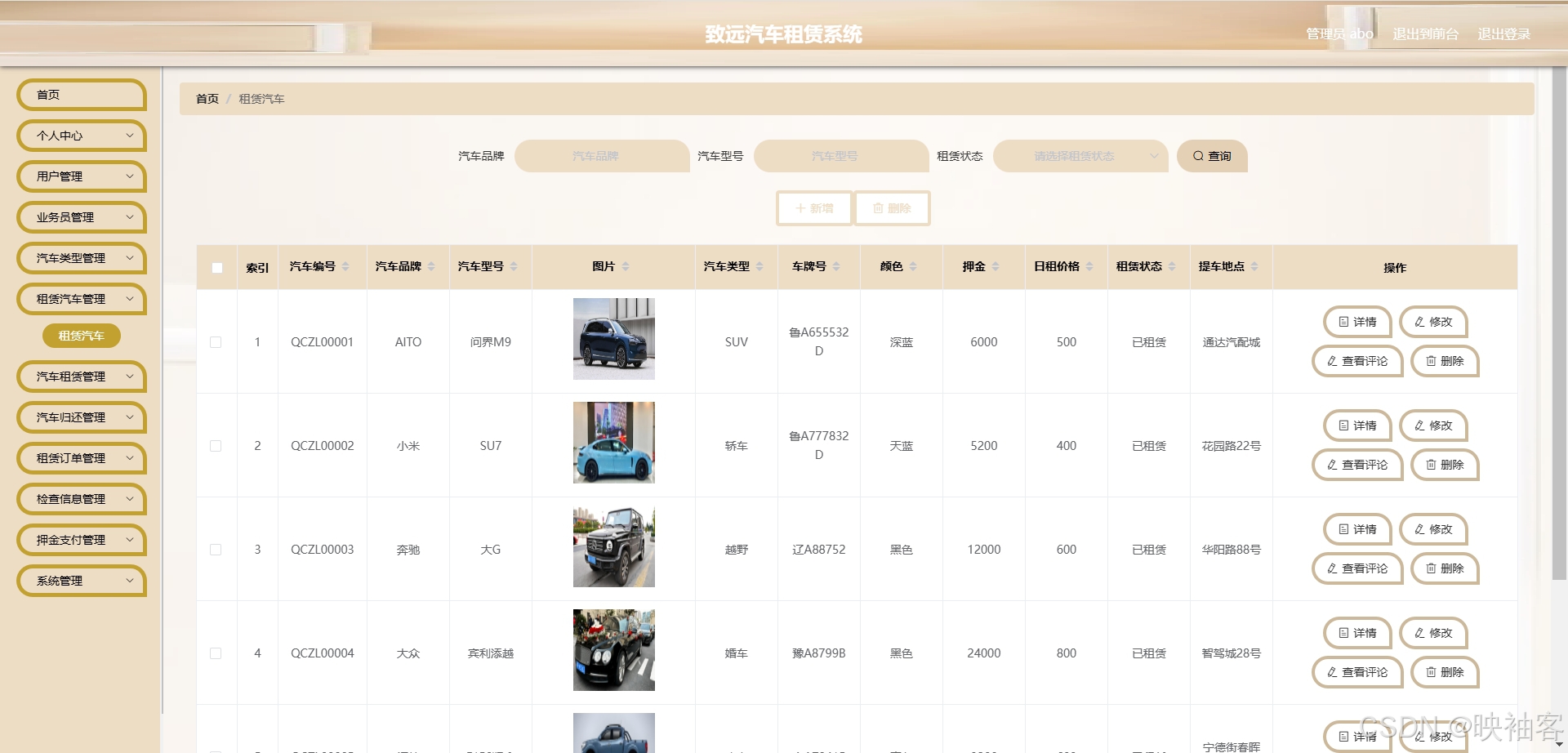Viewport: 1568px width, 753px height.
Task: Click 首页 breadcrumb link
Action: pos(207,99)
